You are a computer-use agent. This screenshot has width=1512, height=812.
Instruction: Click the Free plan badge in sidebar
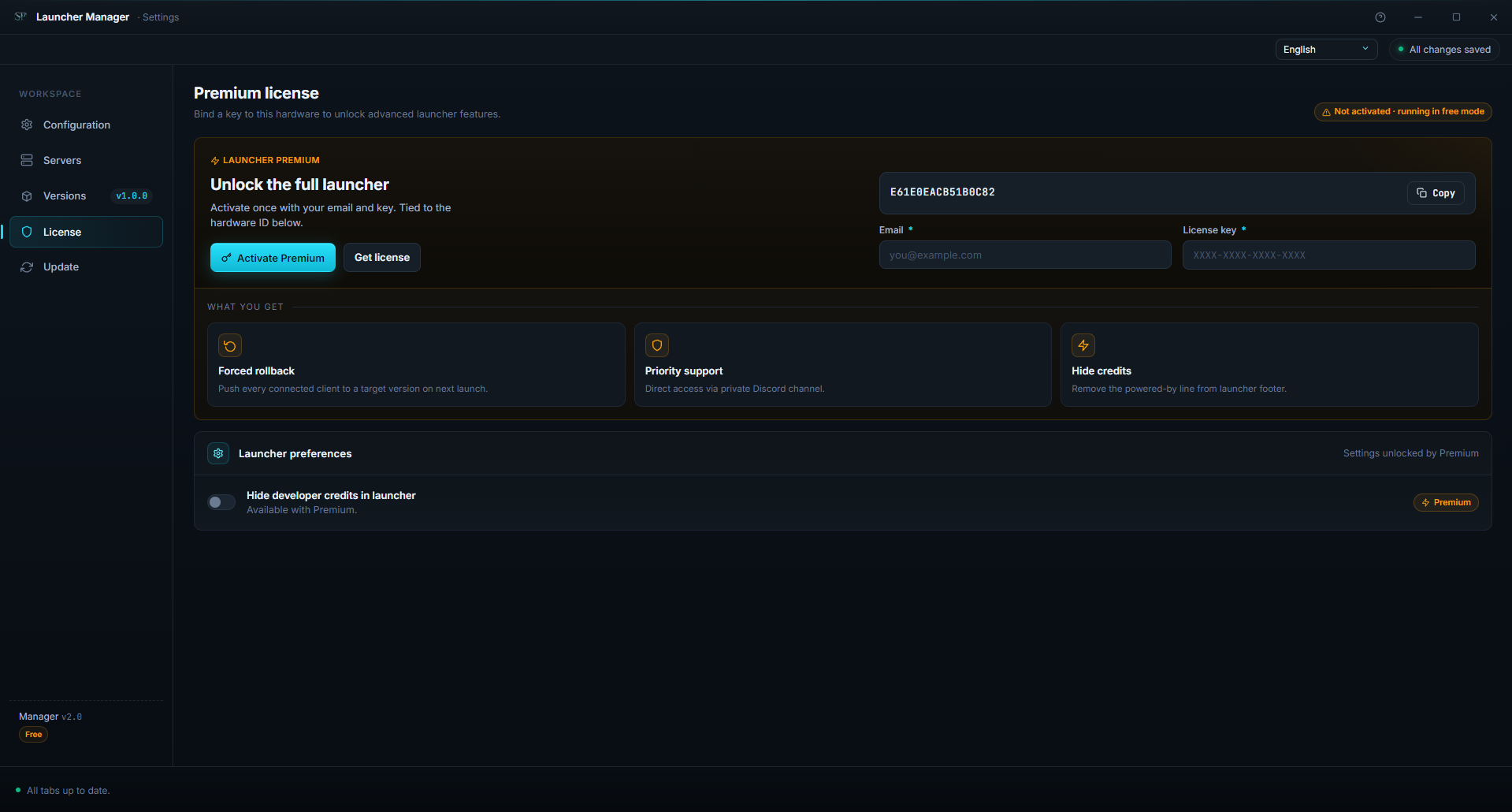click(33, 735)
